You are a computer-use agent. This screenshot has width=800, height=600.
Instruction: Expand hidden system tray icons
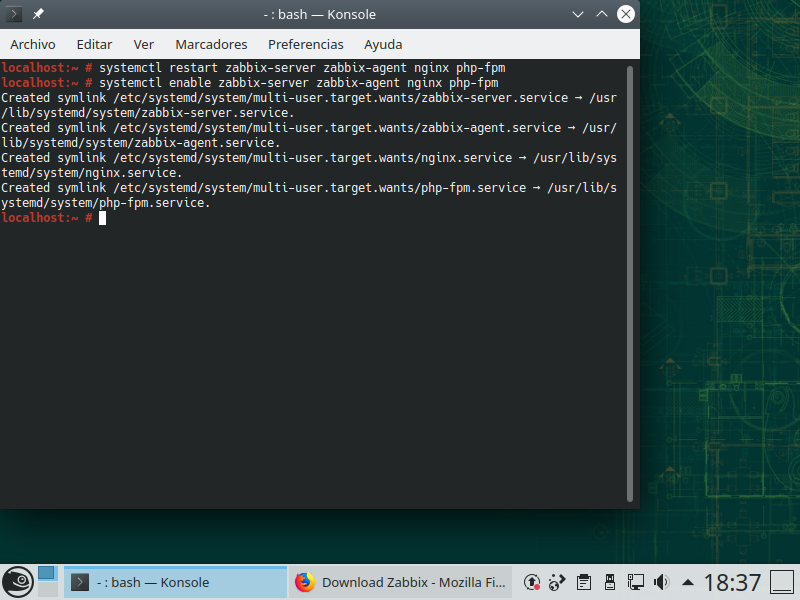tap(688, 582)
